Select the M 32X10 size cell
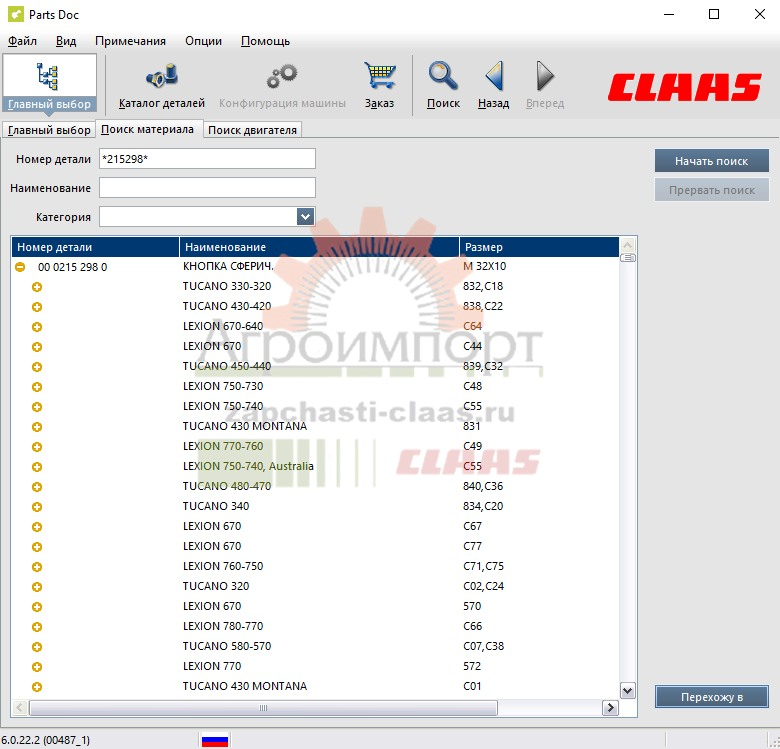Image resolution: width=780 pixels, height=749 pixels. tap(485, 267)
